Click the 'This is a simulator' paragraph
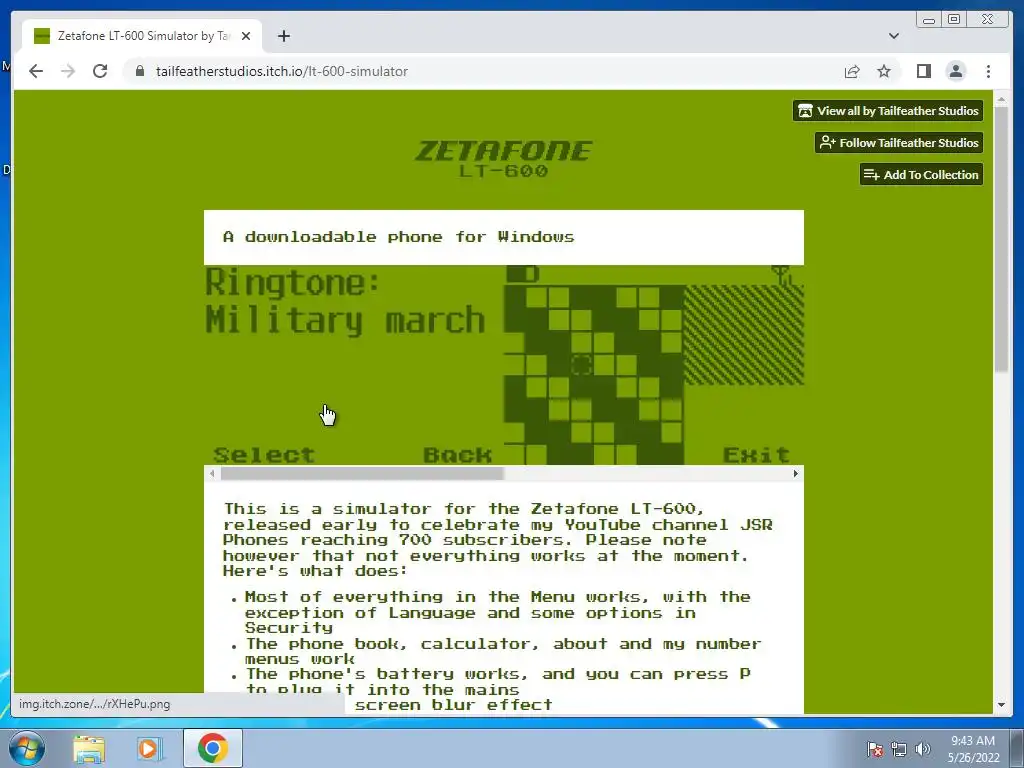The width and height of the screenshot is (1024, 768). tap(497, 540)
